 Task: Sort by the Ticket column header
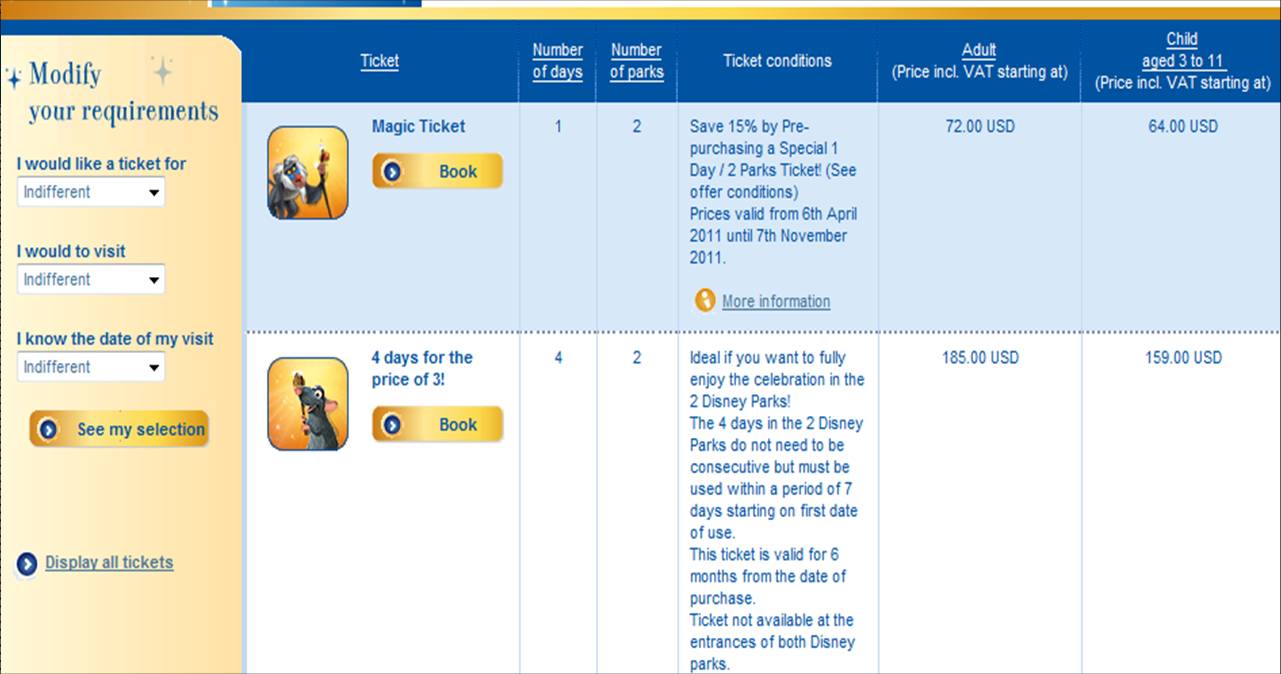pos(380,61)
